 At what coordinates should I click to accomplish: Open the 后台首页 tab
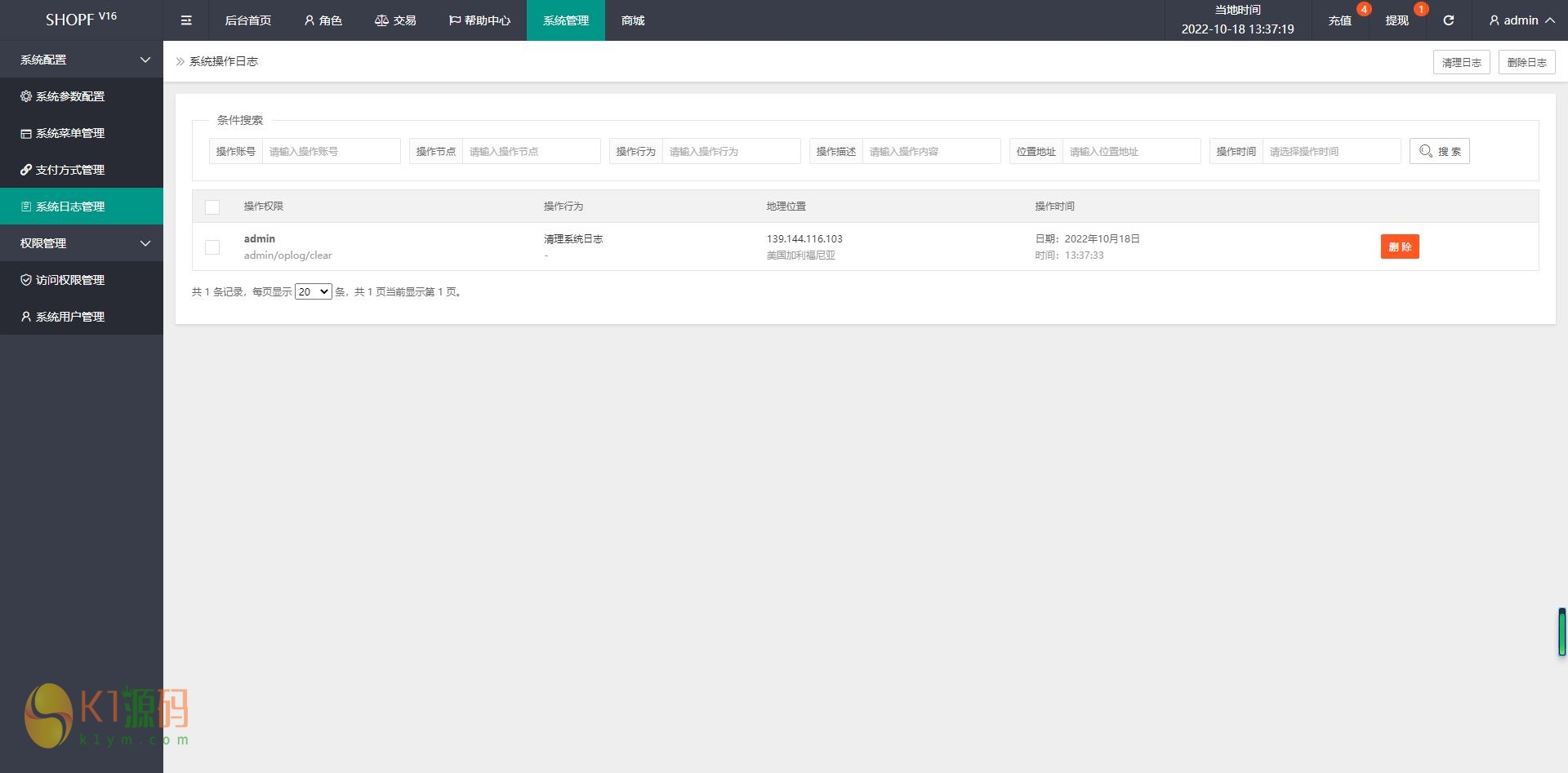click(x=248, y=20)
